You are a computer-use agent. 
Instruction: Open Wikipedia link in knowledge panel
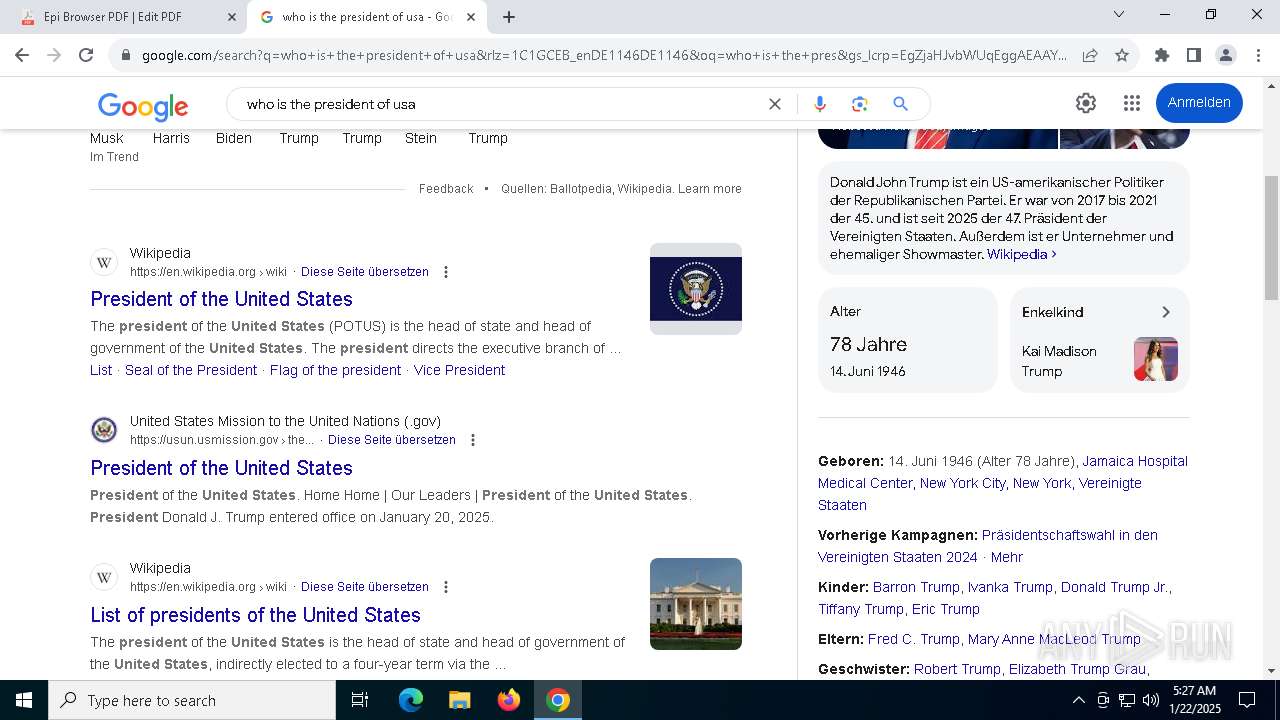(1021, 255)
